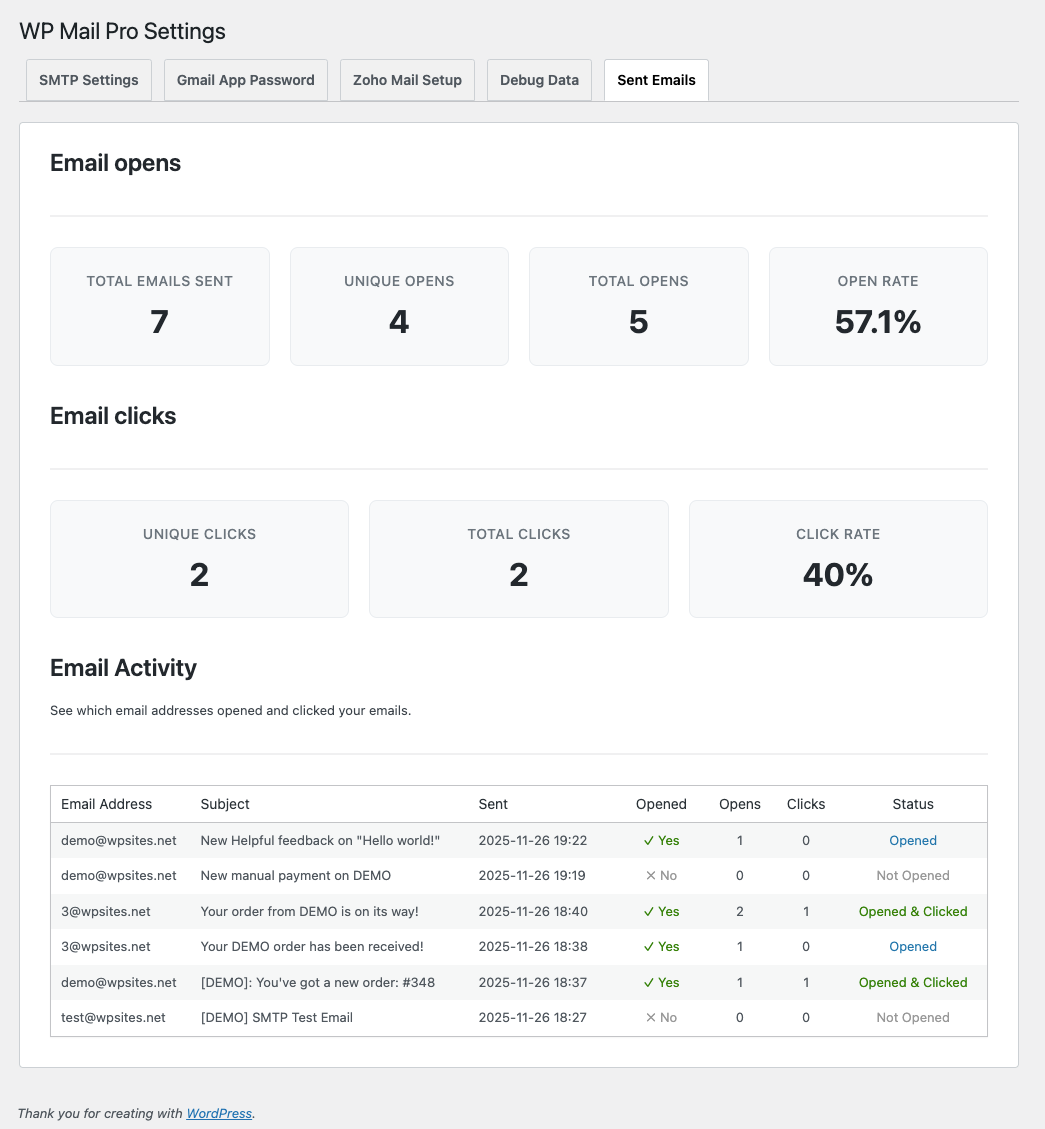Click green checkmark for Hello world feedback email
1045x1129 pixels.
coord(650,841)
